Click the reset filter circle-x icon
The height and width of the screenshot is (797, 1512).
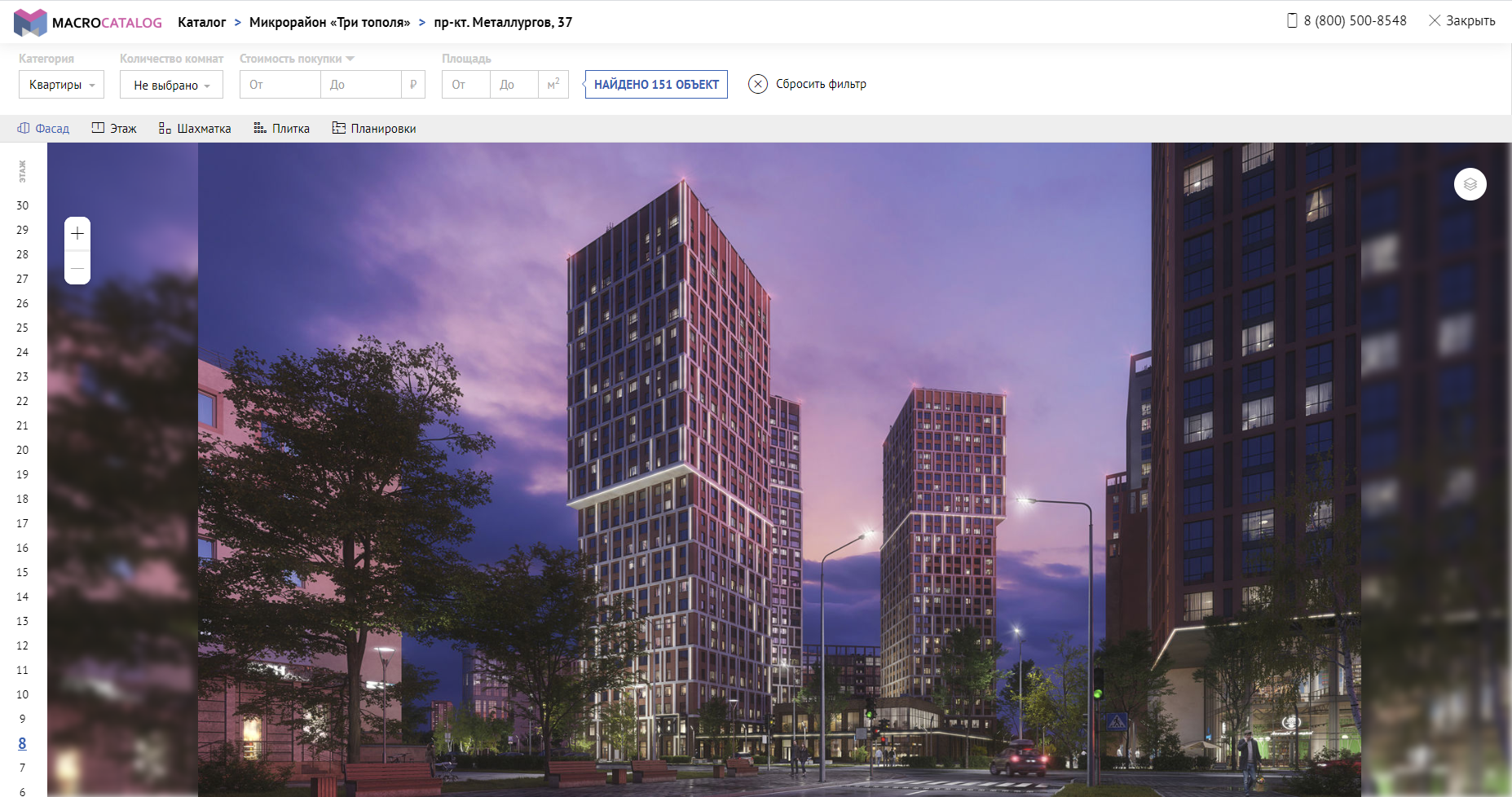(758, 84)
